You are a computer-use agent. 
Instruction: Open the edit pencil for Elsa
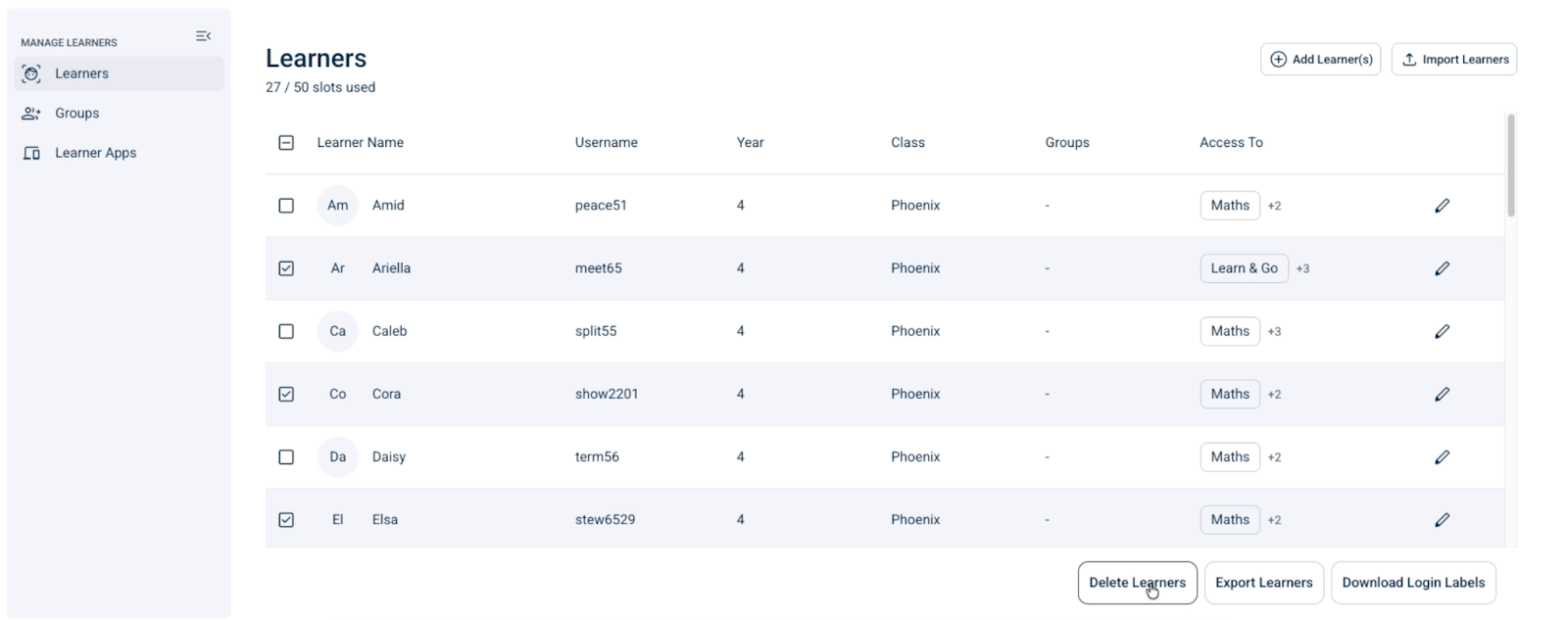tap(1442, 520)
